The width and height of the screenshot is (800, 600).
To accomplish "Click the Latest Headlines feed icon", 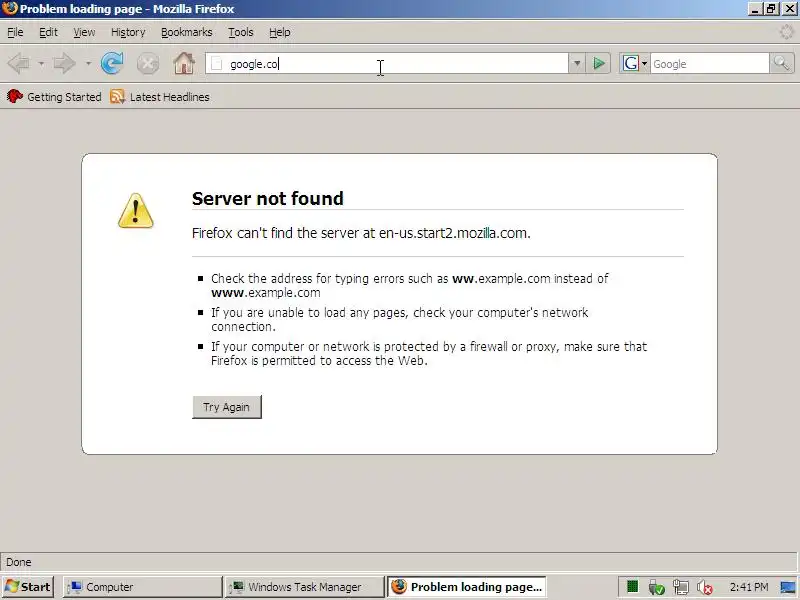I will coord(117,96).
